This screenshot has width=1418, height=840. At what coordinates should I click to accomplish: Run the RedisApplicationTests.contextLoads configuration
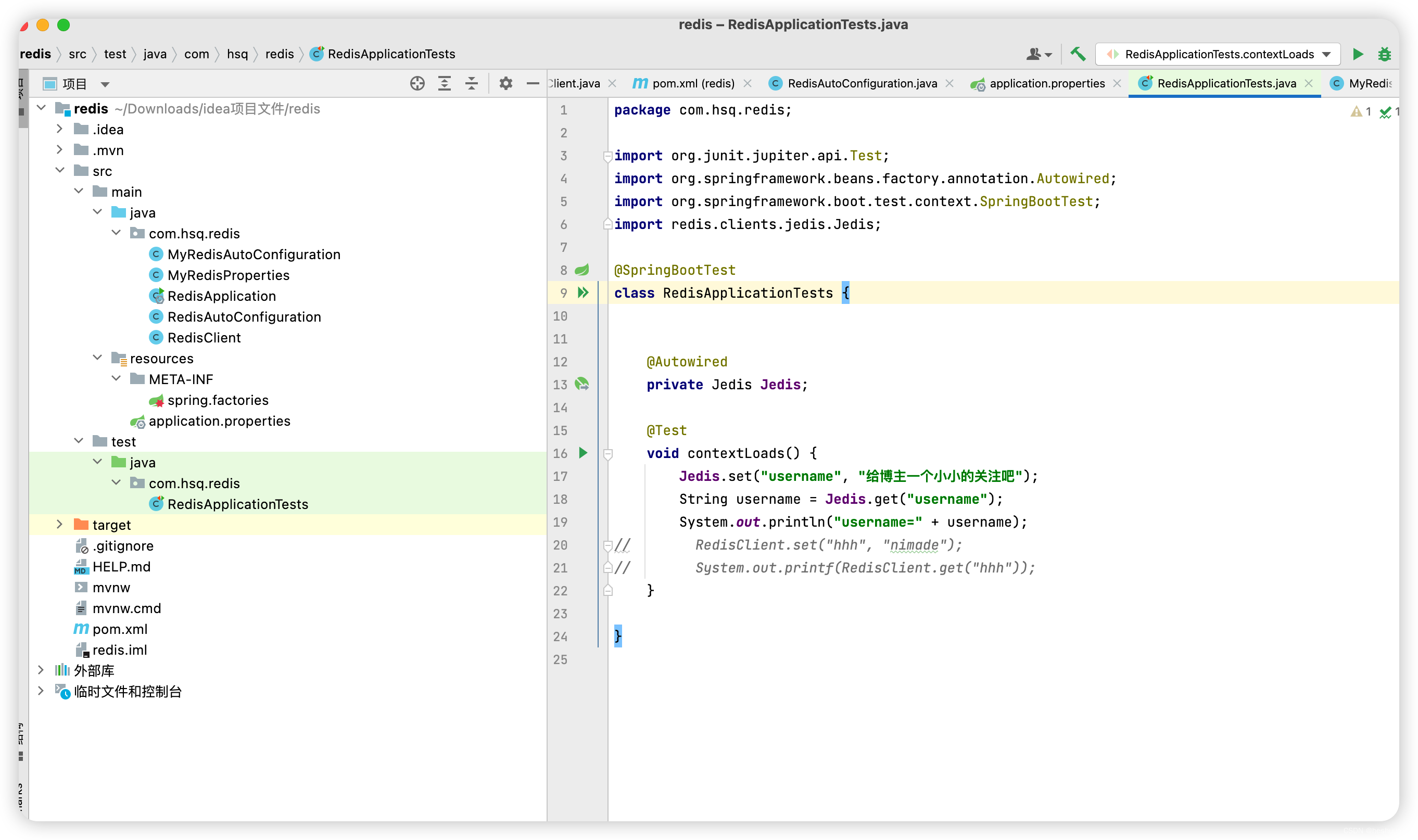pyautogui.click(x=1358, y=54)
